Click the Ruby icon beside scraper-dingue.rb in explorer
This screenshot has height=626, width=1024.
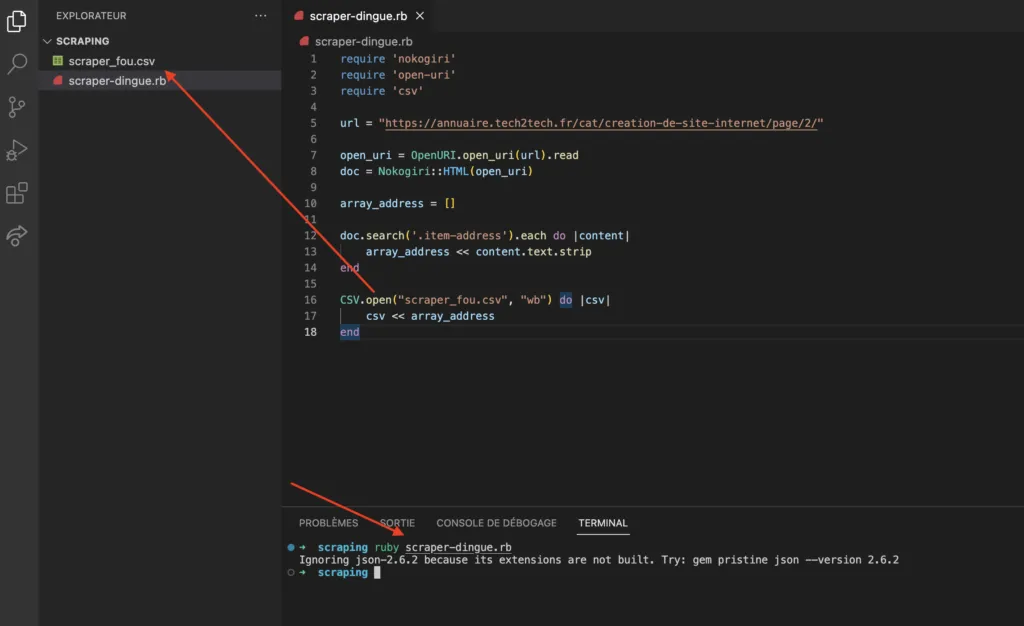point(57,80)
